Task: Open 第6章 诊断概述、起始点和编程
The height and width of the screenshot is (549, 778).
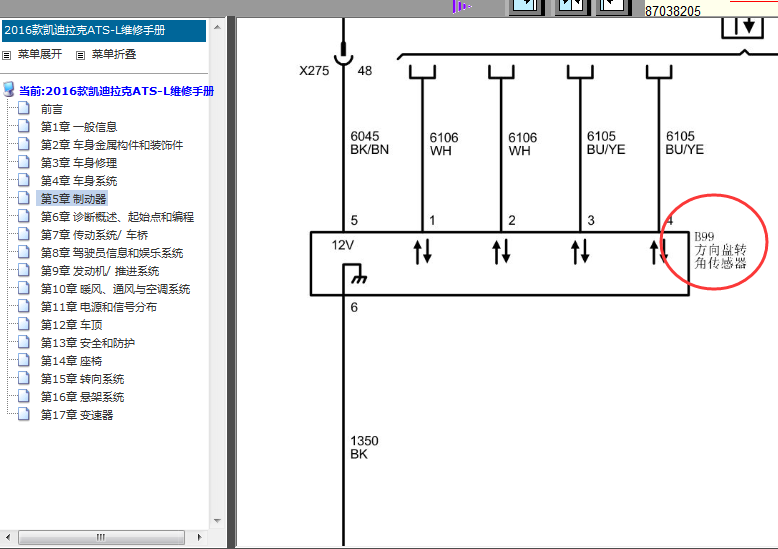Action: pos(117,217)
